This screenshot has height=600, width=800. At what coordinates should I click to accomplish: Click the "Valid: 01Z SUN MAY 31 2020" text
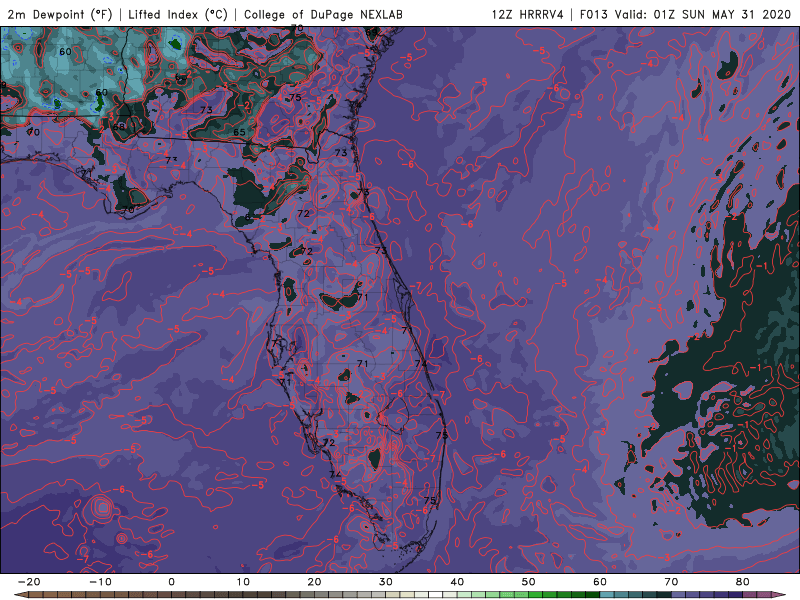click(x=703, y=14)
